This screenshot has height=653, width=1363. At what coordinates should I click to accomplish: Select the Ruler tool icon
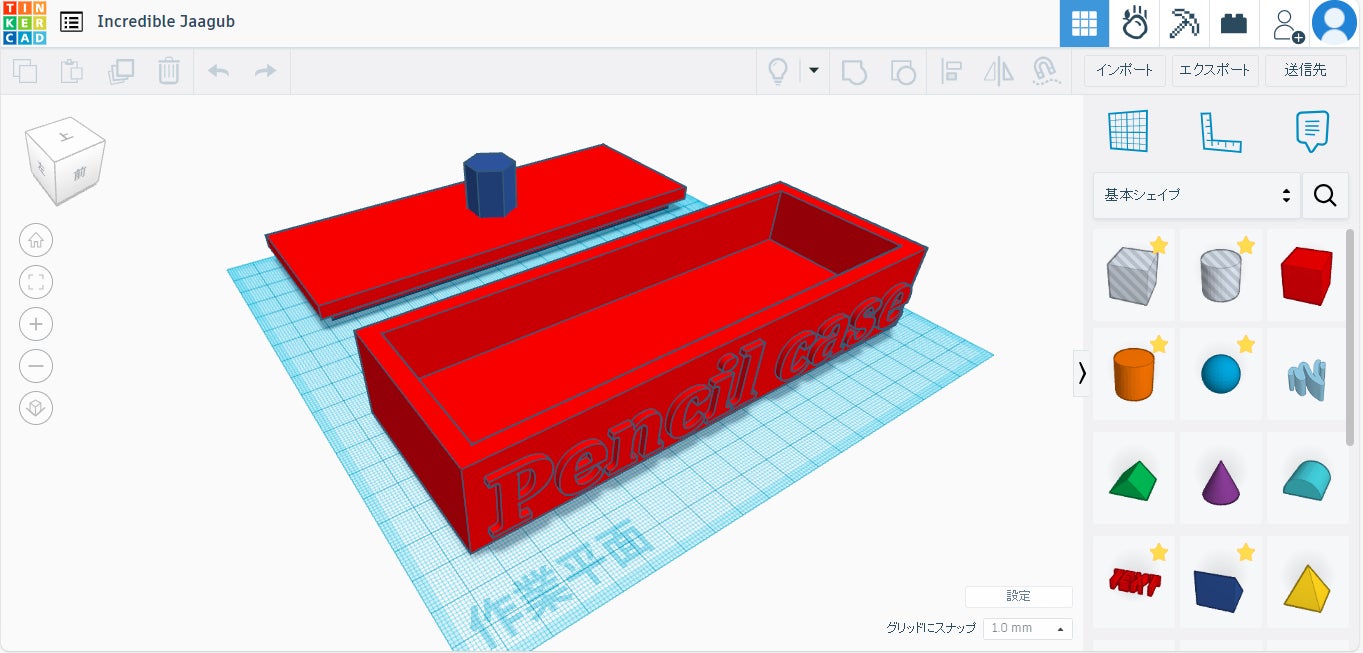pyautogui.click(x=1220, y=132)
